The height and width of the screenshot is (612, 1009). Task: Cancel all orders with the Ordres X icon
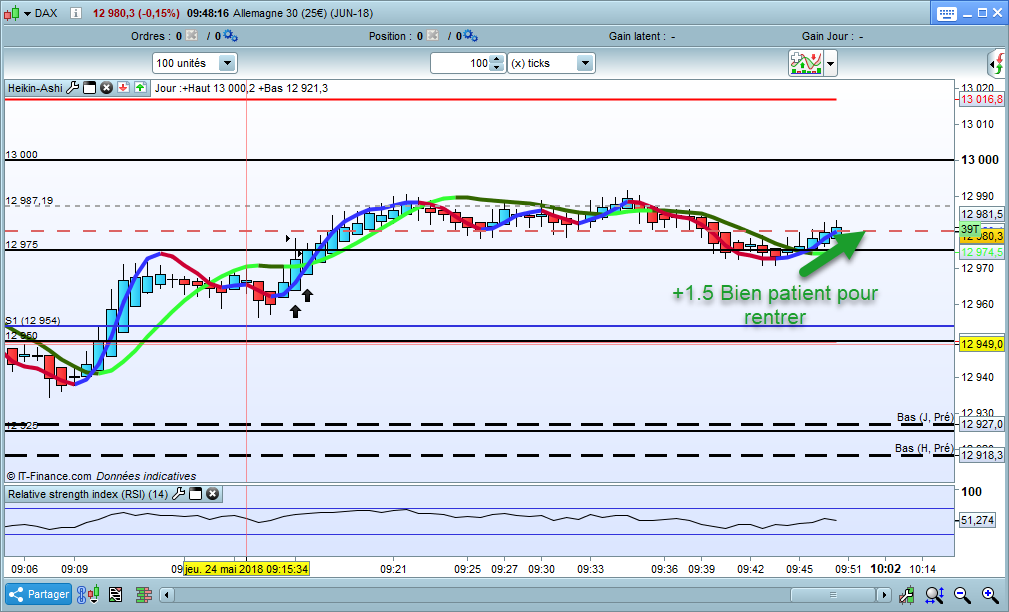[191, 35]
